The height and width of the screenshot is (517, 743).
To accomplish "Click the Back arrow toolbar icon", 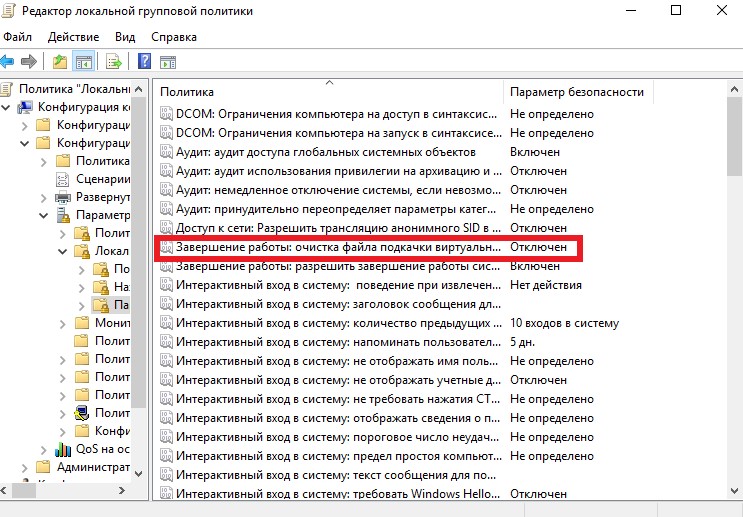I will point(8,62).
